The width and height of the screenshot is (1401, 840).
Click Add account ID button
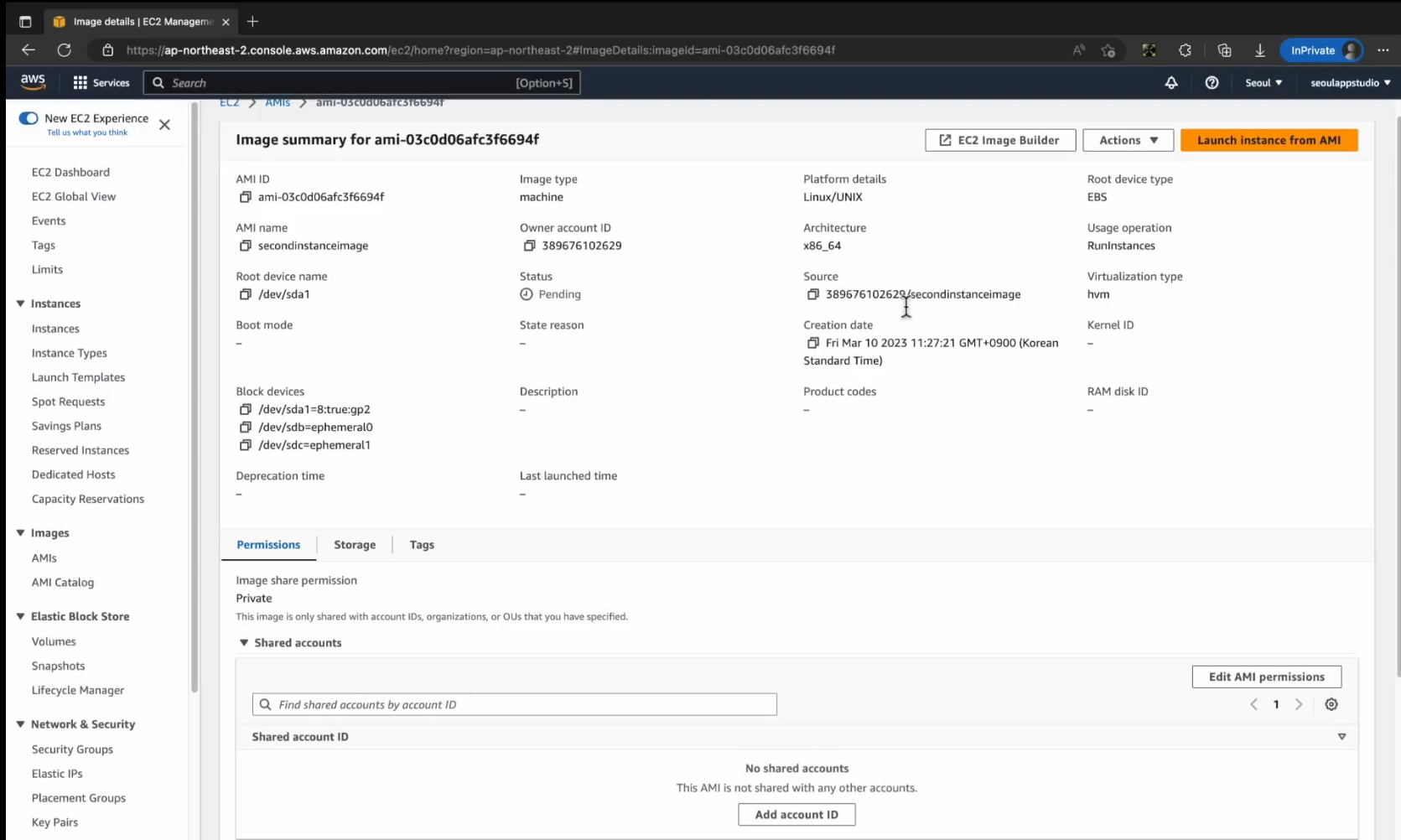(796, 815)
